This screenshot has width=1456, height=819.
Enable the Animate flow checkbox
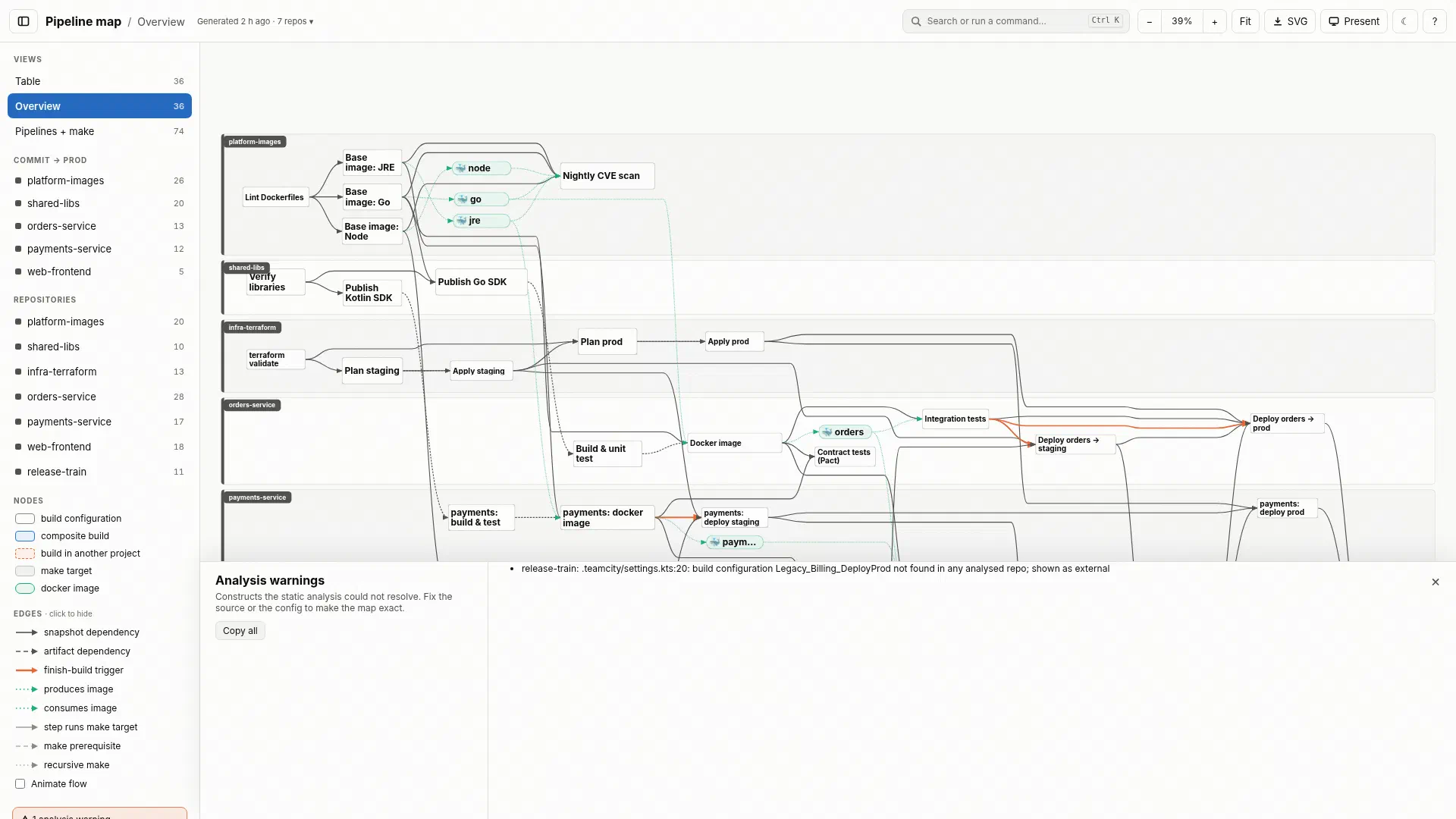point(20,784)
